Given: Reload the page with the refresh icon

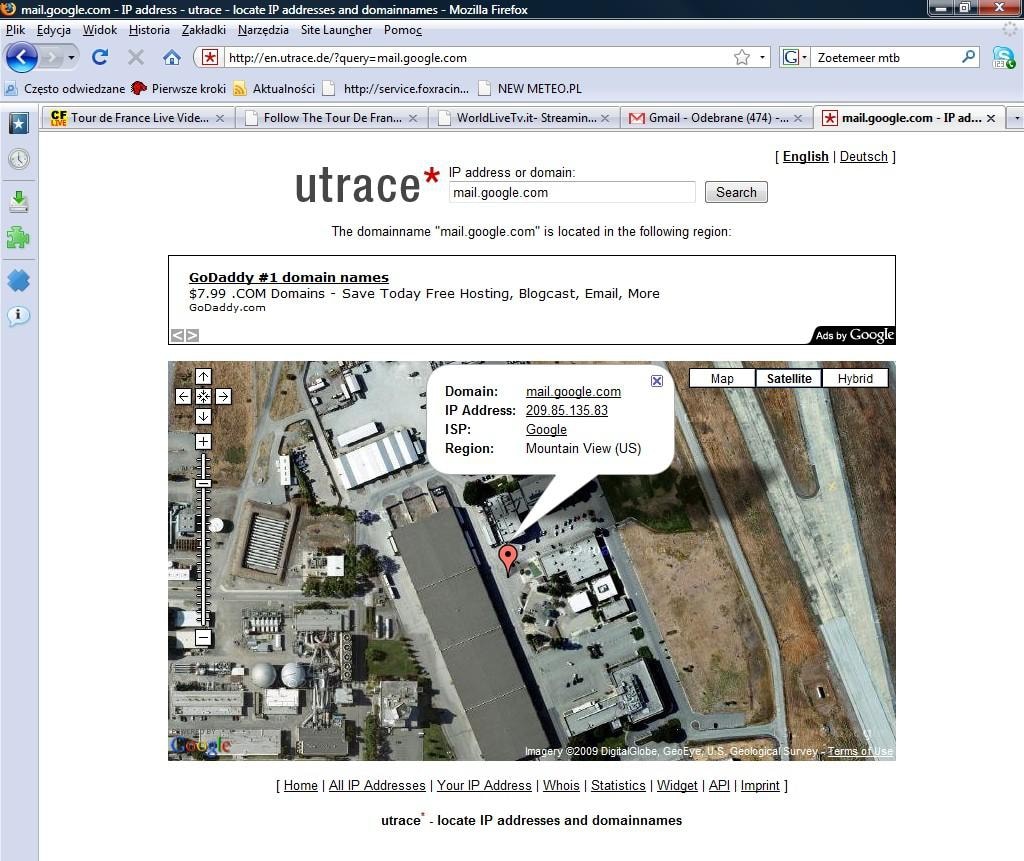Looking at the screenshot, I should point(100,57).
